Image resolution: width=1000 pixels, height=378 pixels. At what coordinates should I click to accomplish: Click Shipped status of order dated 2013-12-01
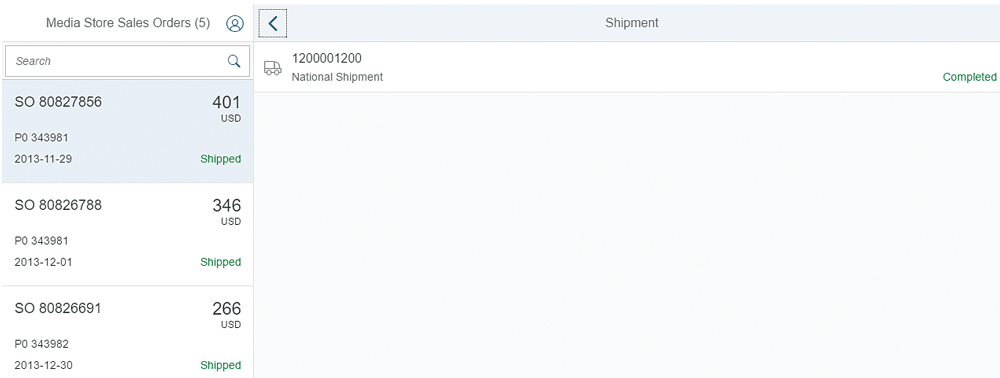click(x=221, y=262)
